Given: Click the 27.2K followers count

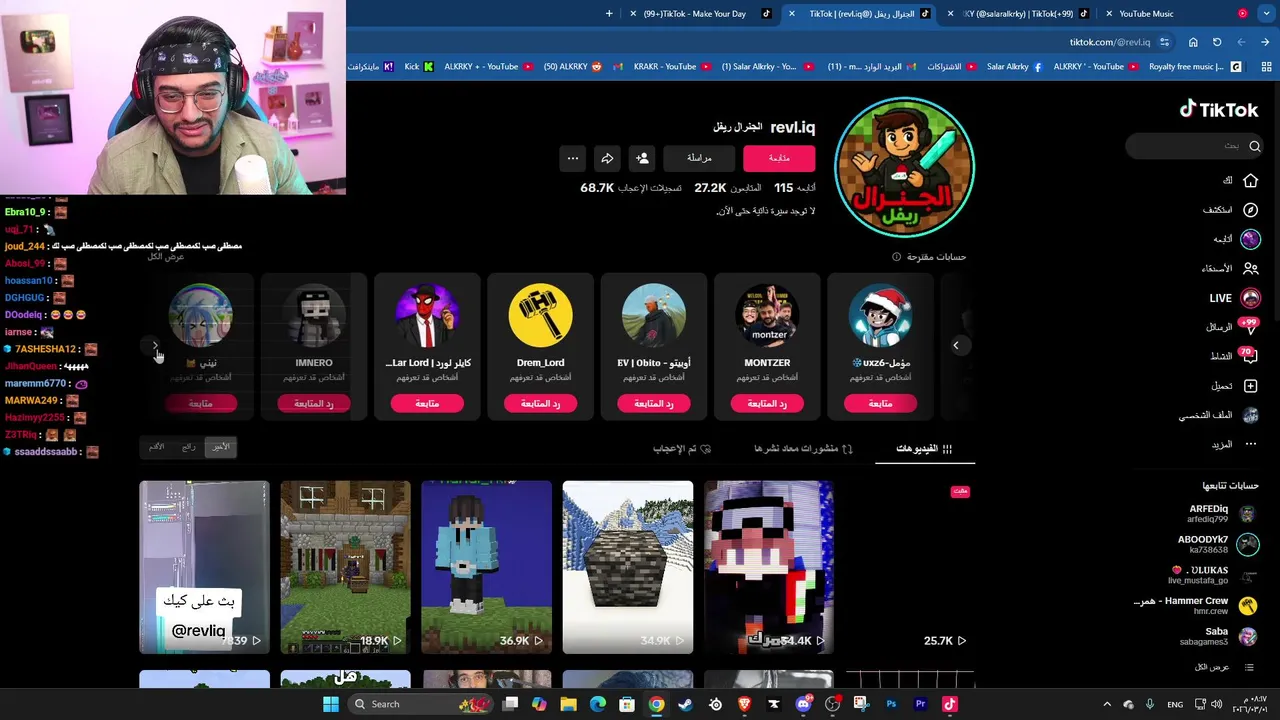Looking at the screenshot, I should point(727,188).
